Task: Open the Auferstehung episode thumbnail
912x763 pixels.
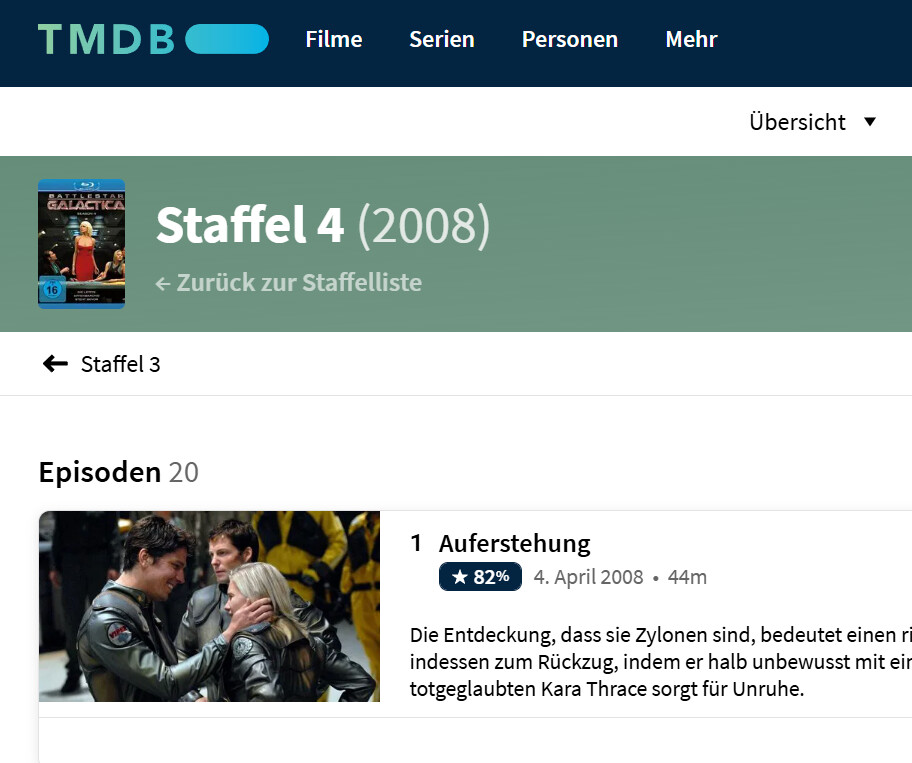Action: [209, 606]
